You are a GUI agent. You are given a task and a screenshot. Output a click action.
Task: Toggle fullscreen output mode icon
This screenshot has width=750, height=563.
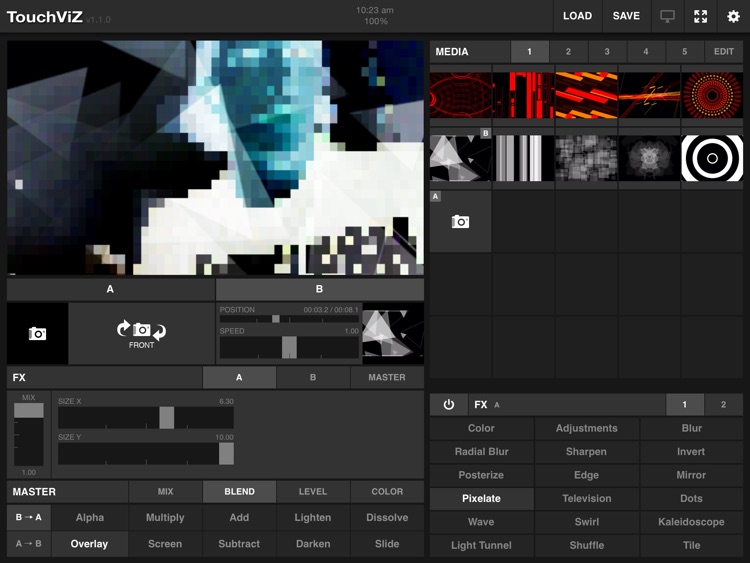(x=700, y=16)
